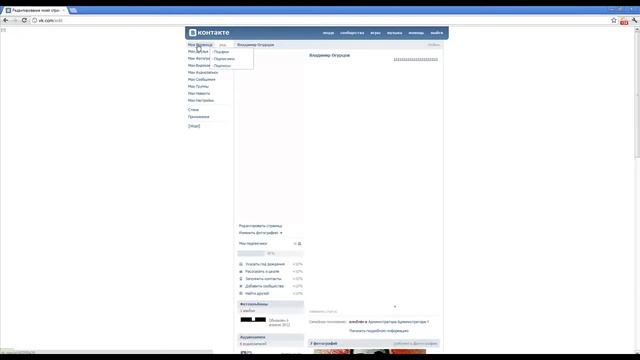The image size is (640, 360).
Task: Open a new browser tab
Action: pyautogui.click(x=73, y=10)
